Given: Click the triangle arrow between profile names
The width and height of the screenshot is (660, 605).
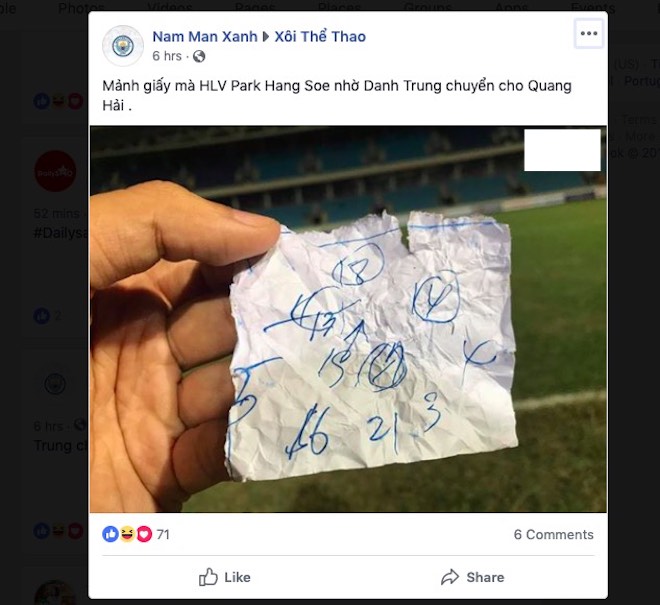Looking at the screenshot, I should (x=266, y=37).
